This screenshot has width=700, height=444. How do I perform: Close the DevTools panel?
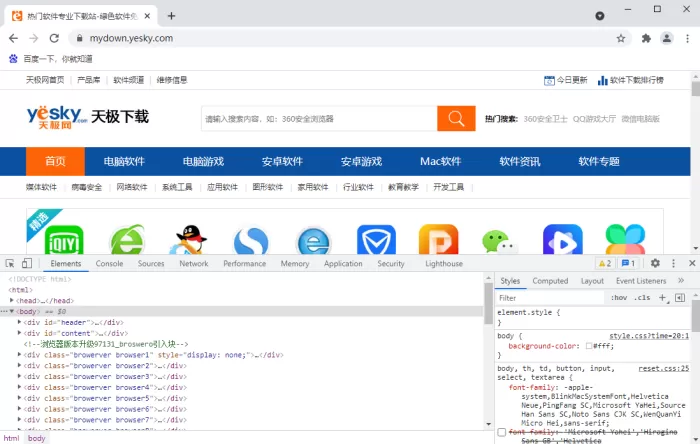coord(692,263)
